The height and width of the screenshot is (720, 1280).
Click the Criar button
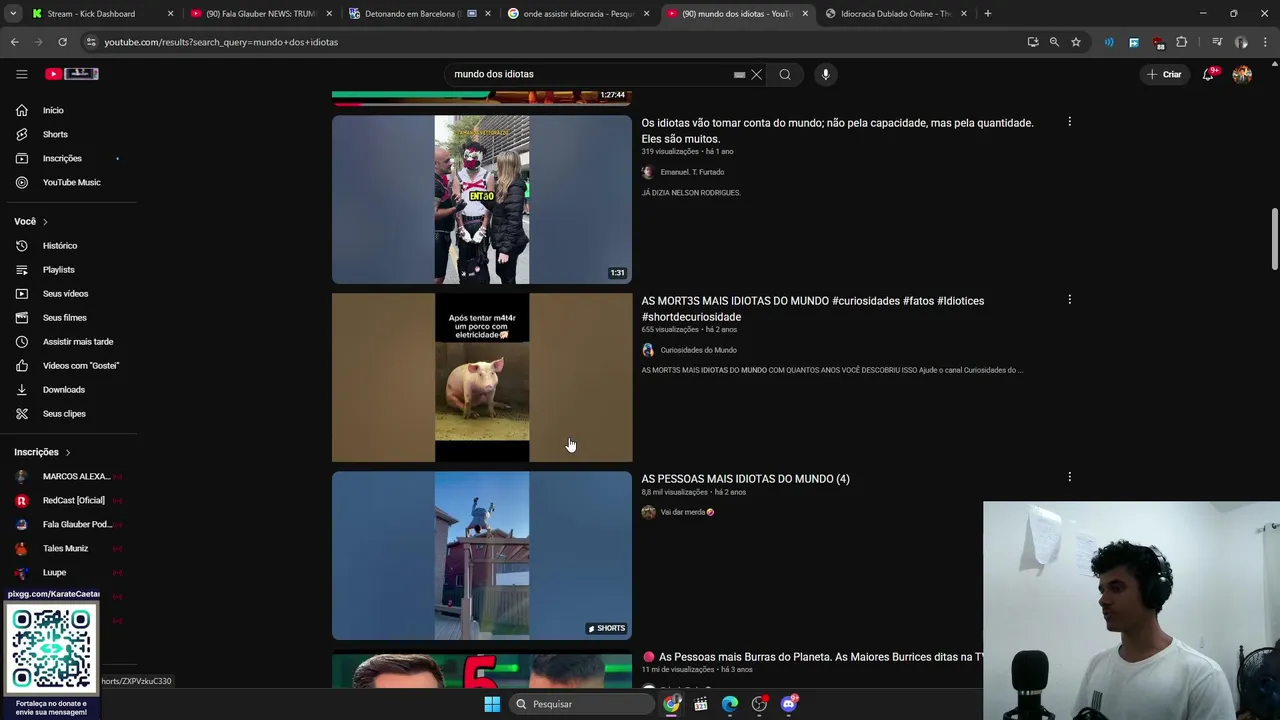[1164, 74]
